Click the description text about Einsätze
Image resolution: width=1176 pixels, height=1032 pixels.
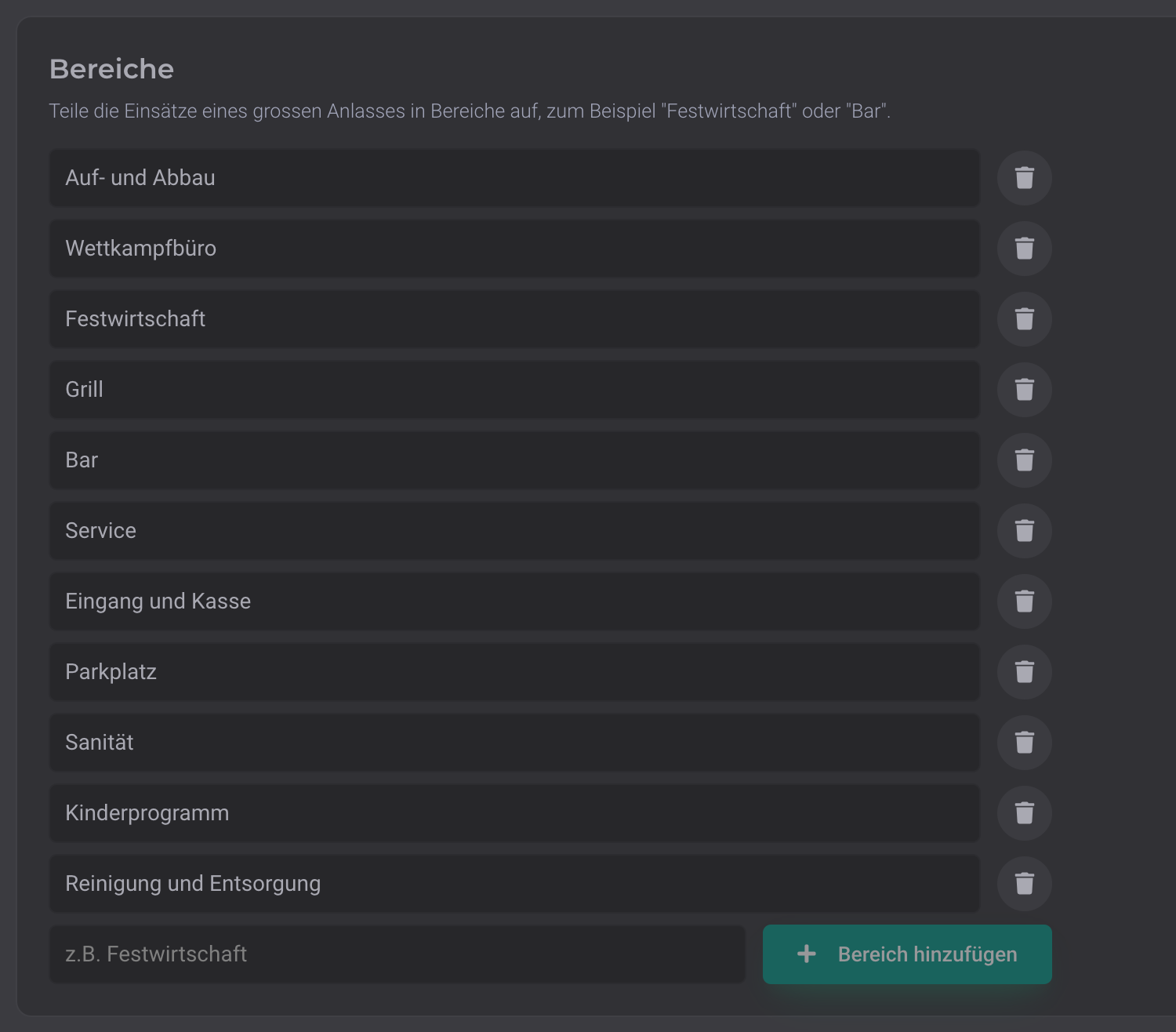[470, 111]
